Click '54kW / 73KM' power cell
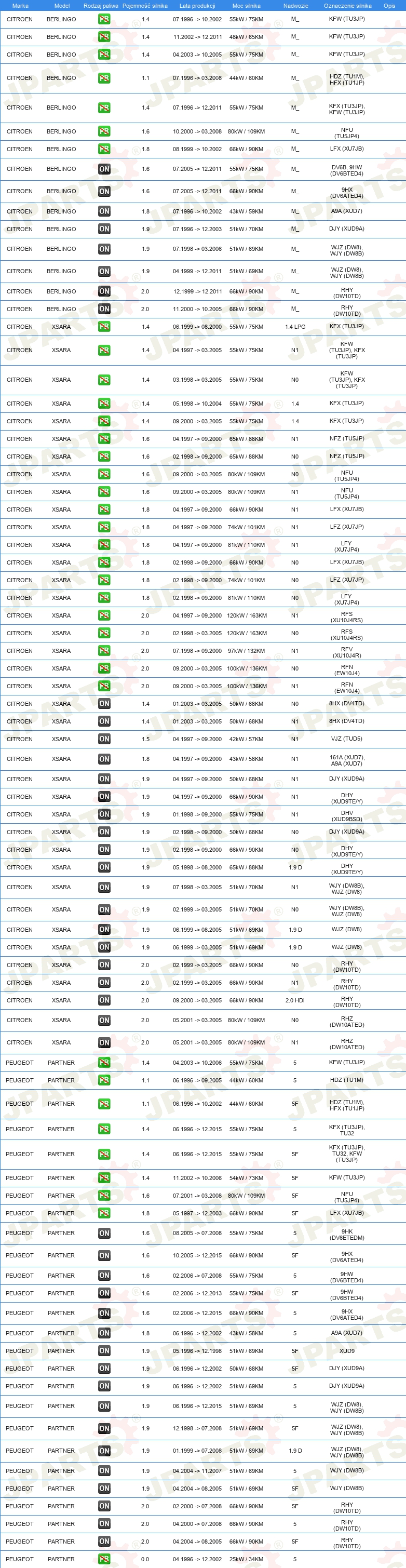The image size is (406, 1568). coord(247,1178)
